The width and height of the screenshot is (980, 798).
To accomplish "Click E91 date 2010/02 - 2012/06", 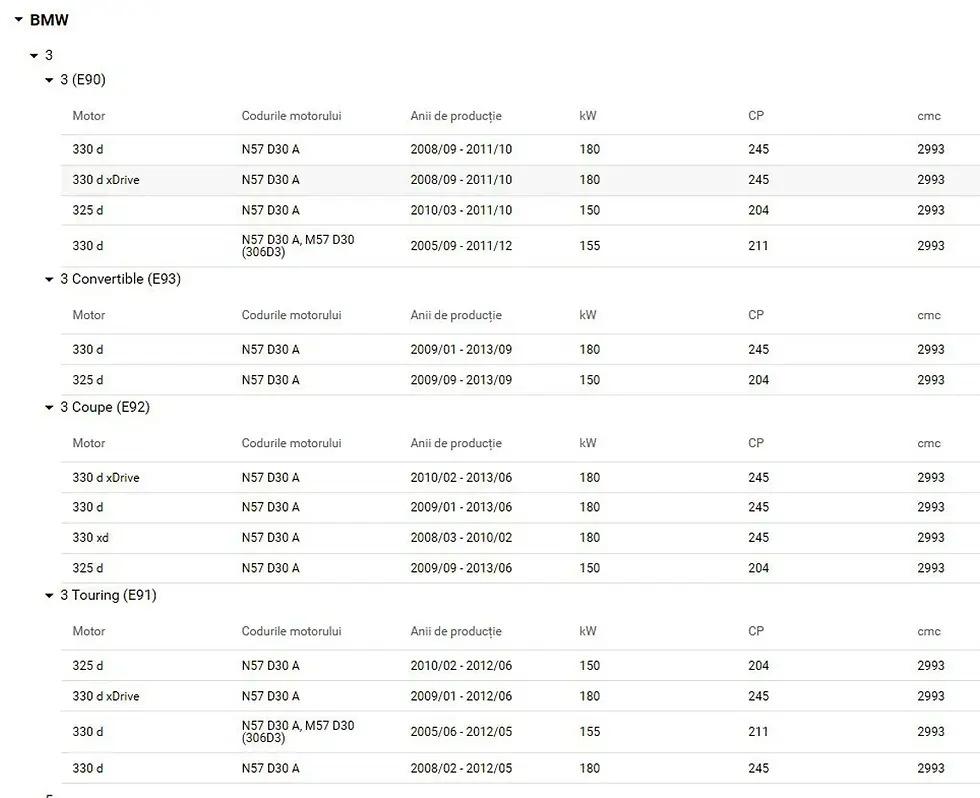I will 461,666.
